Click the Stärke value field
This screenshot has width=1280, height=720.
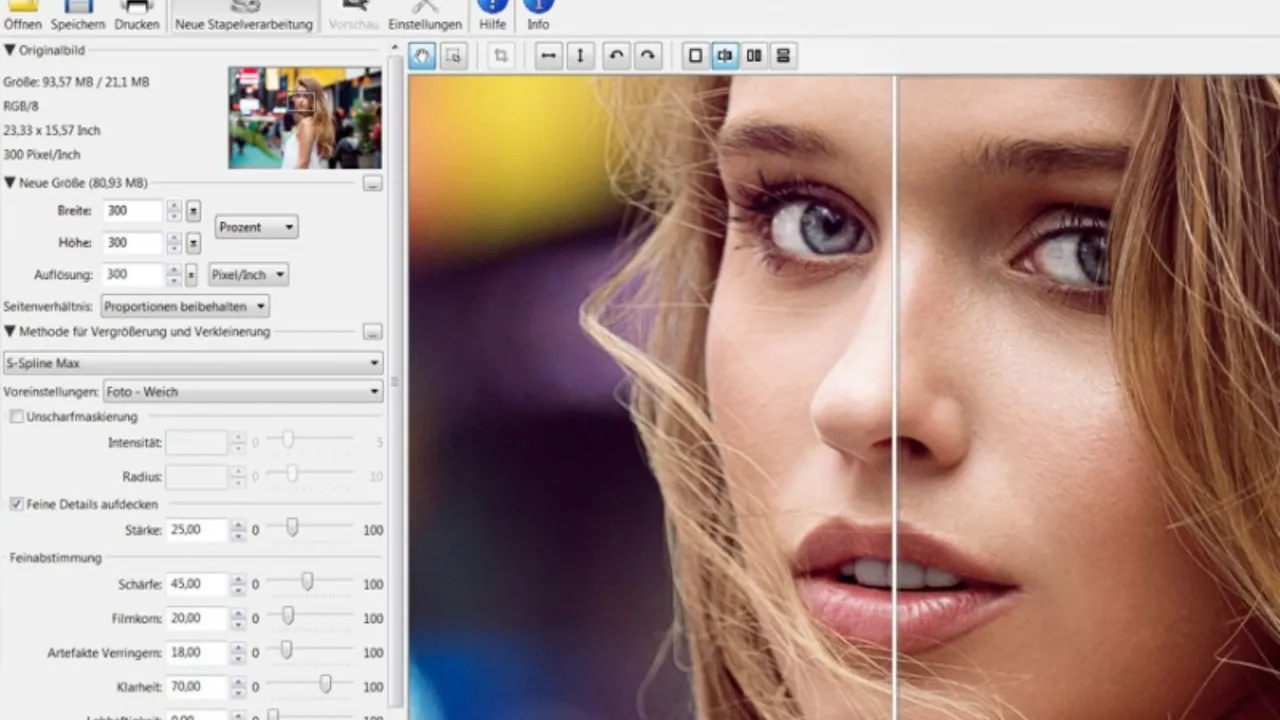coord(197,530)
